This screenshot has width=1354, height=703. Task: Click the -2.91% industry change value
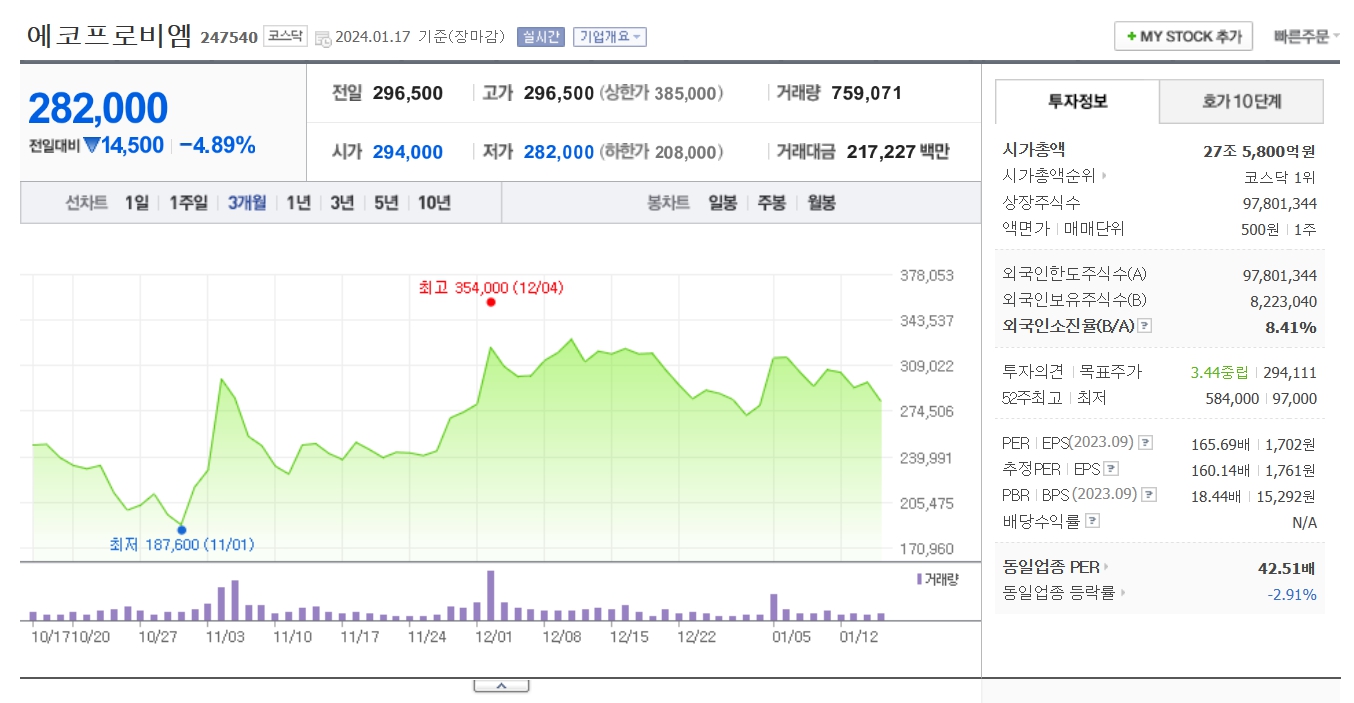click(1292, 594)
